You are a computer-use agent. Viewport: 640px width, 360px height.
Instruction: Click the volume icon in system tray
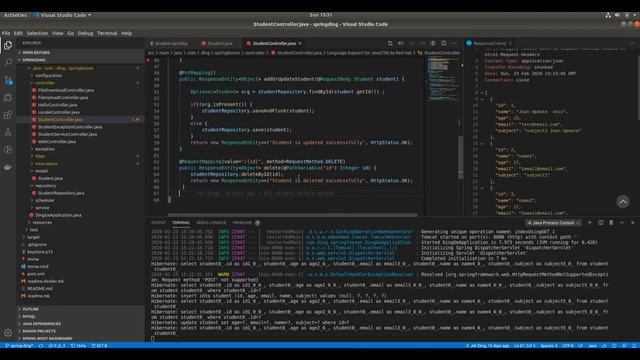point(618,15)
